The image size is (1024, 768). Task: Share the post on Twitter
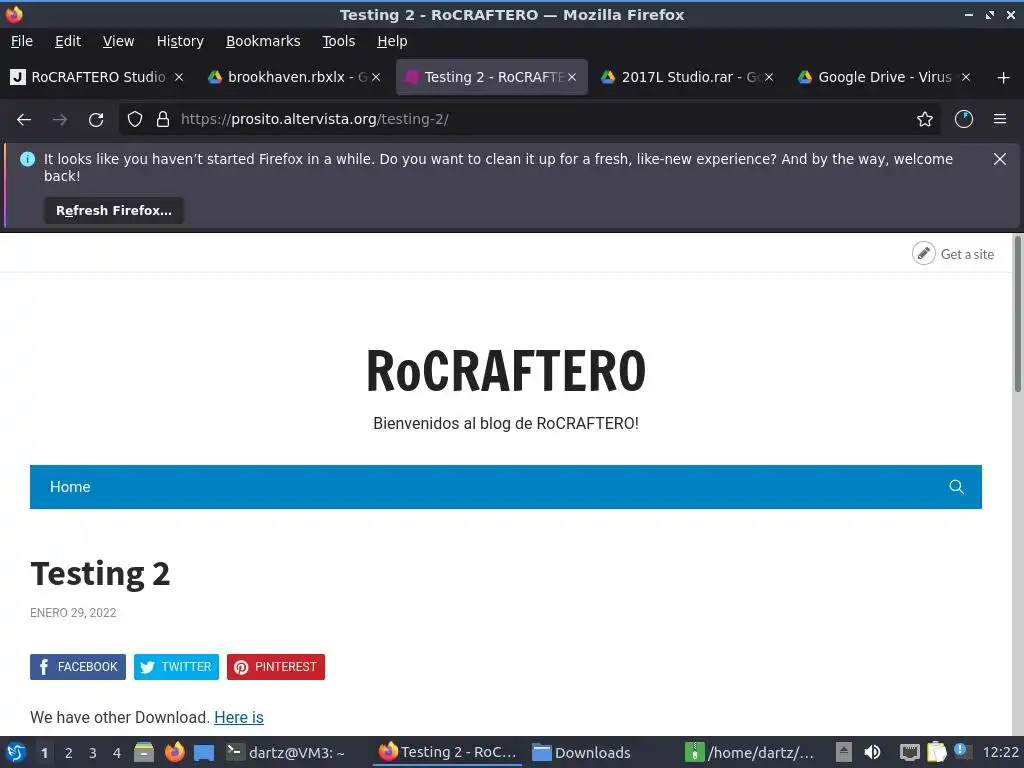(x=176, y=667)
